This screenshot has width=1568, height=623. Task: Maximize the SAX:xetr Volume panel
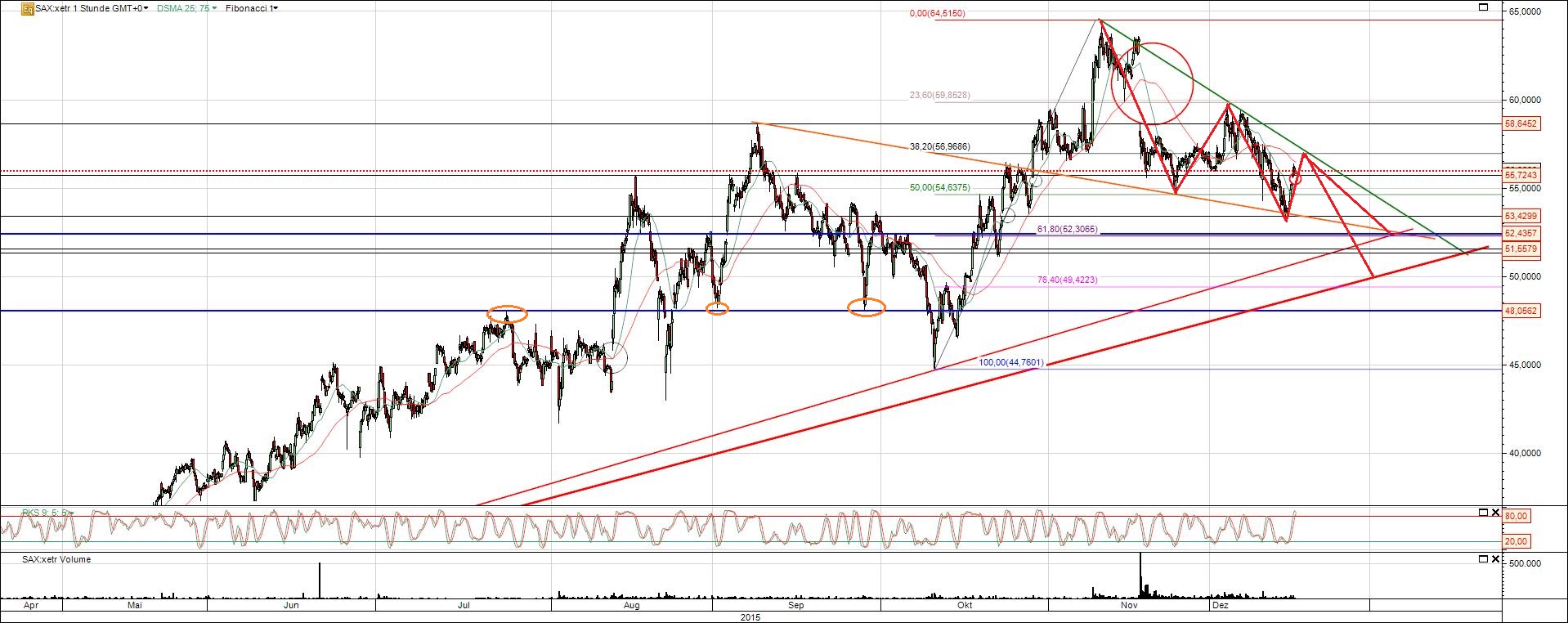[1484, 559]
